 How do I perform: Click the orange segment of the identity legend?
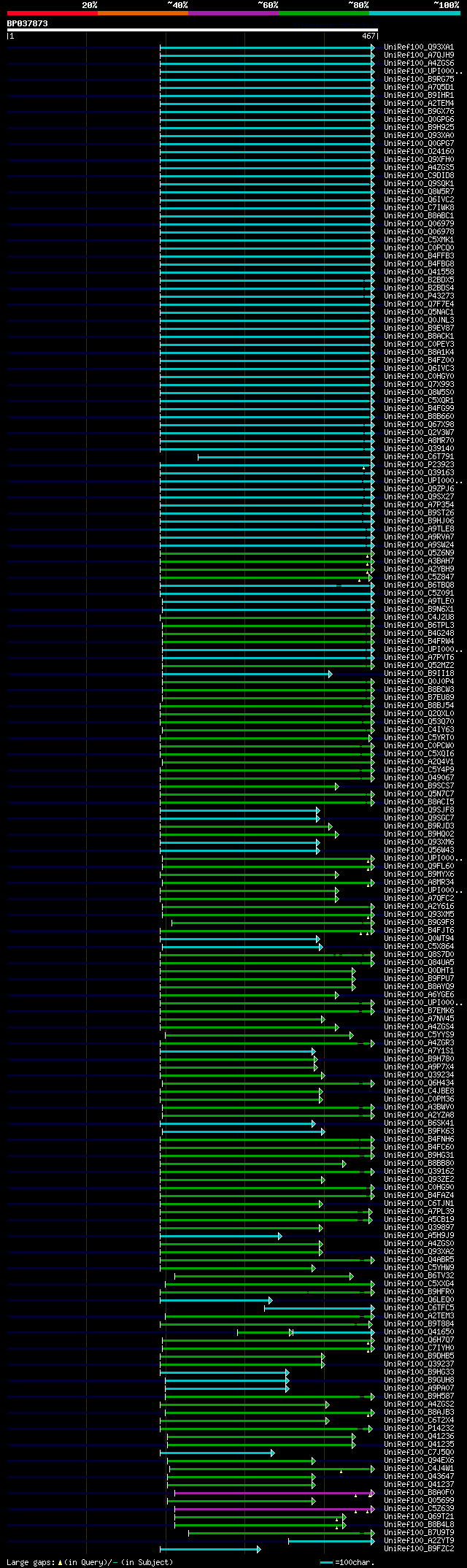(x=143, y=13)
